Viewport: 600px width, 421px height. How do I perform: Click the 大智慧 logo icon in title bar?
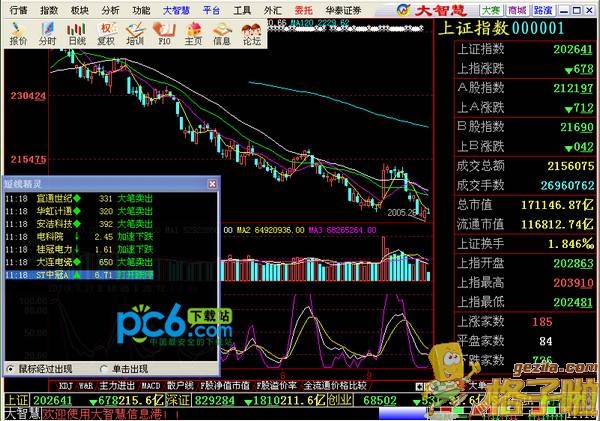pos(403,10)
